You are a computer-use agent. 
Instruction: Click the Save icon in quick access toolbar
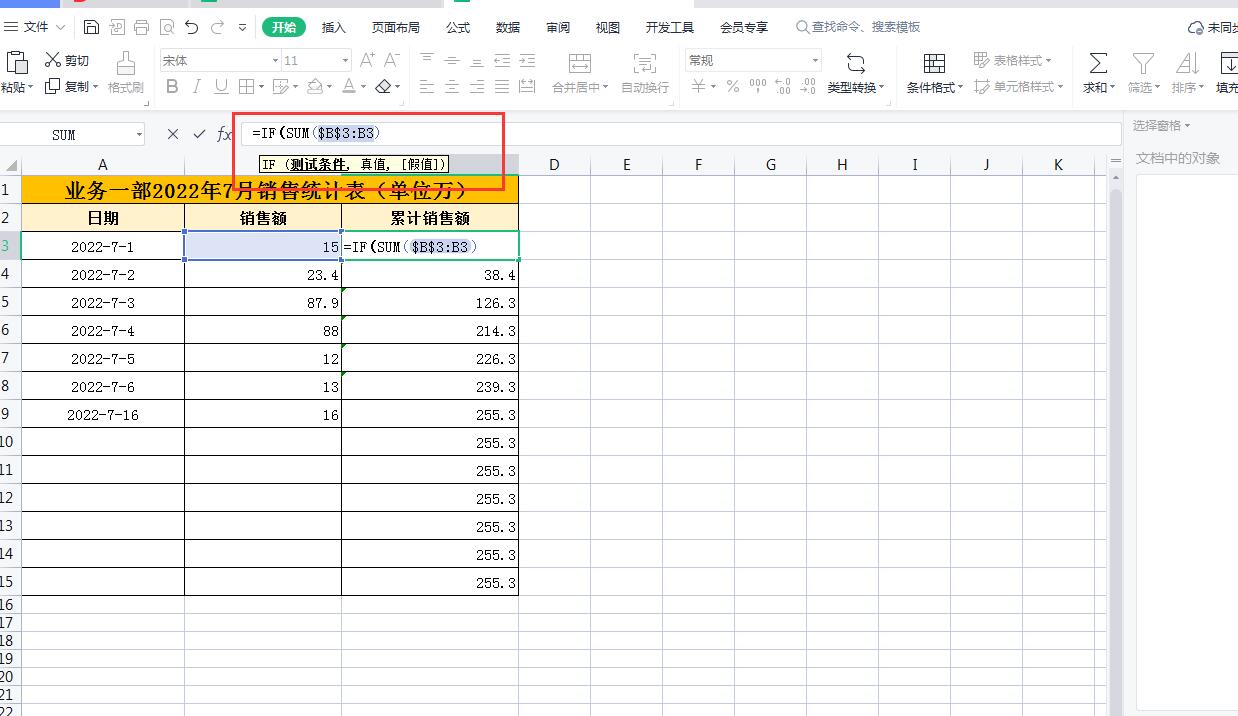pos(92,27)
